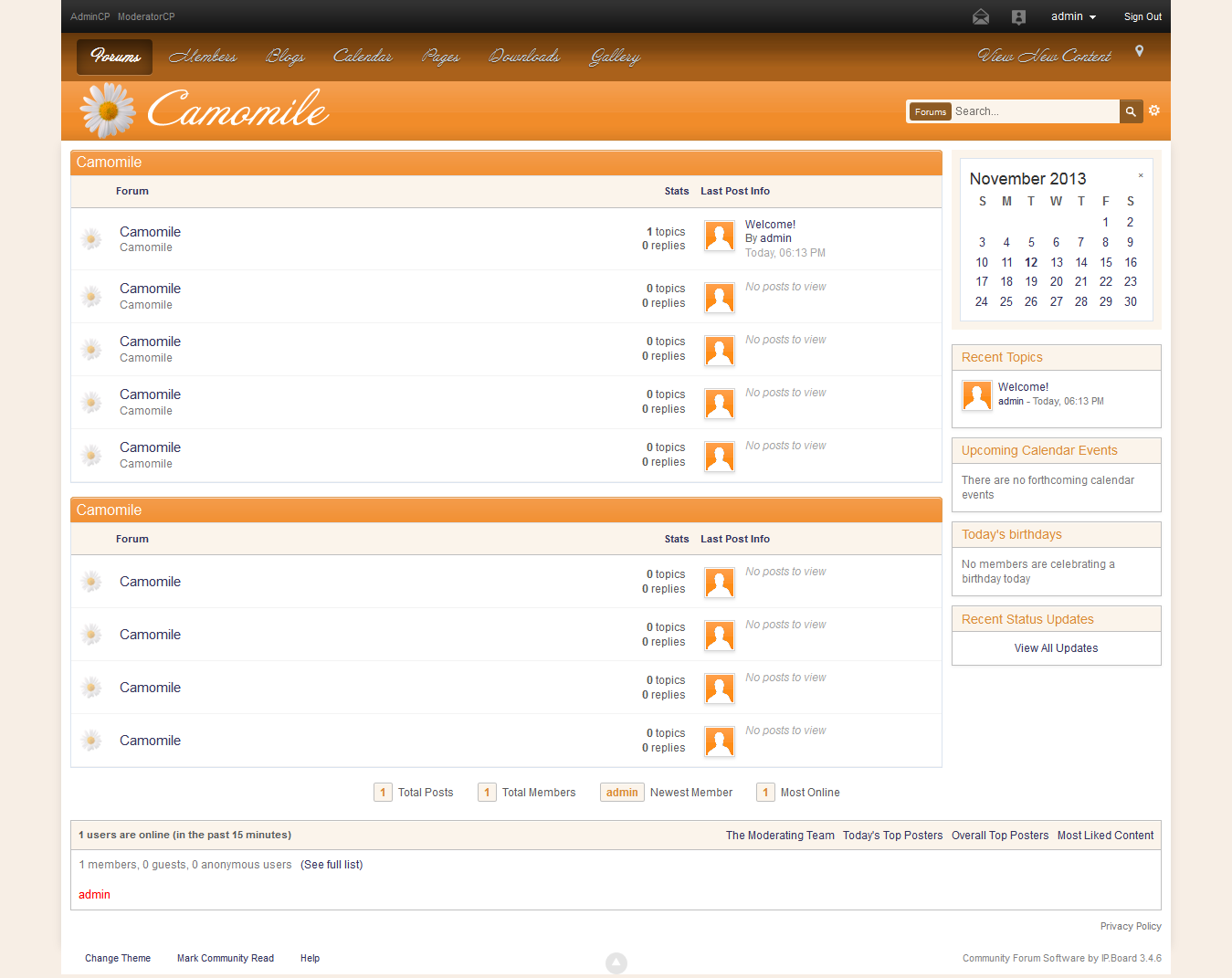Open View New Content link
The width and height of the screenshot is (1232, 978).
click(1044, 57)
